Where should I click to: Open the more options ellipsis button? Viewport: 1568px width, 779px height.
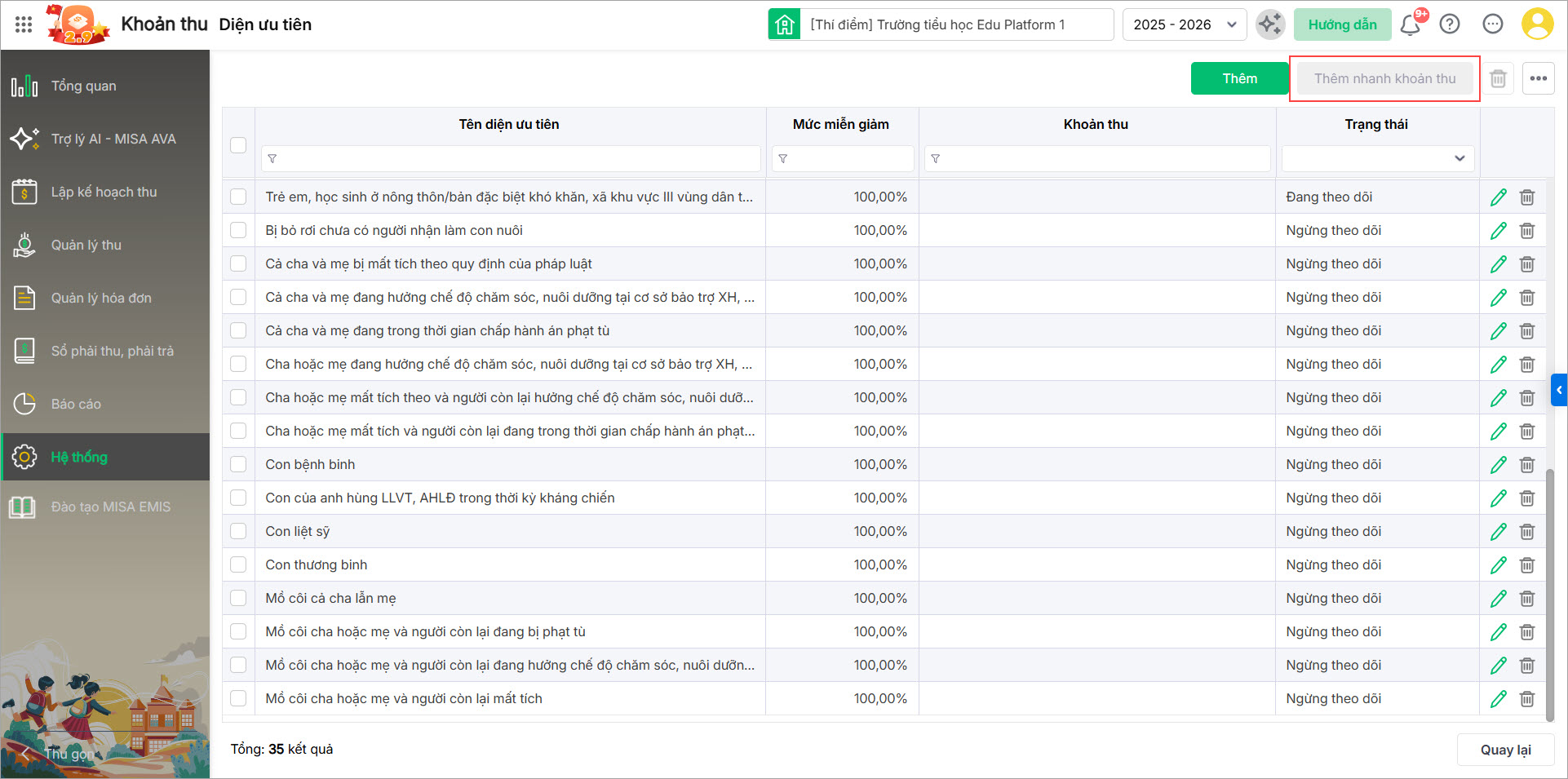[x=1538, y=78]
